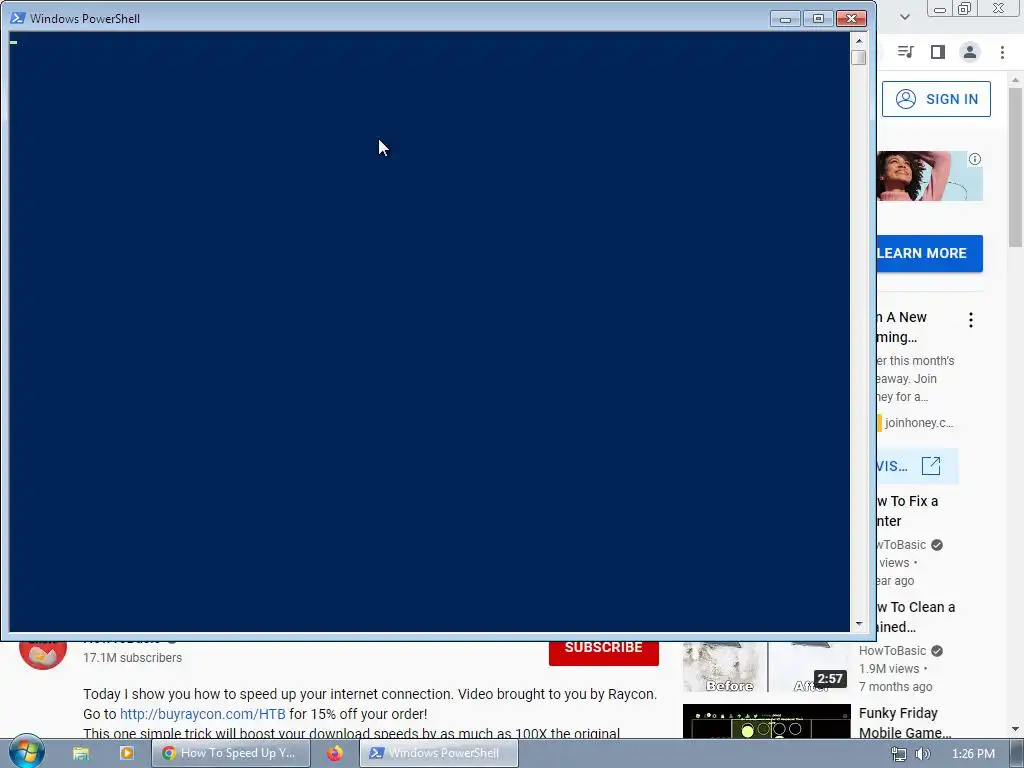Screen dimensions: 1024x768
Task: Maximize the PowerShell window
Action: (818, 18)
